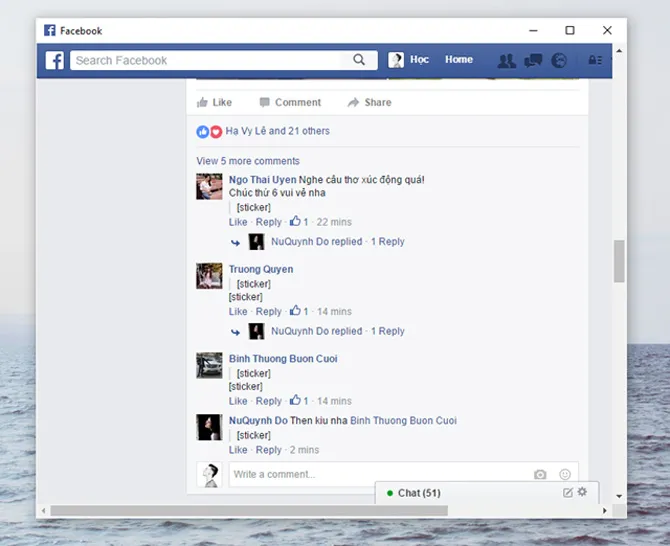Click the Comment button on post
Viewport: 670px width, 546px height.
290,103
